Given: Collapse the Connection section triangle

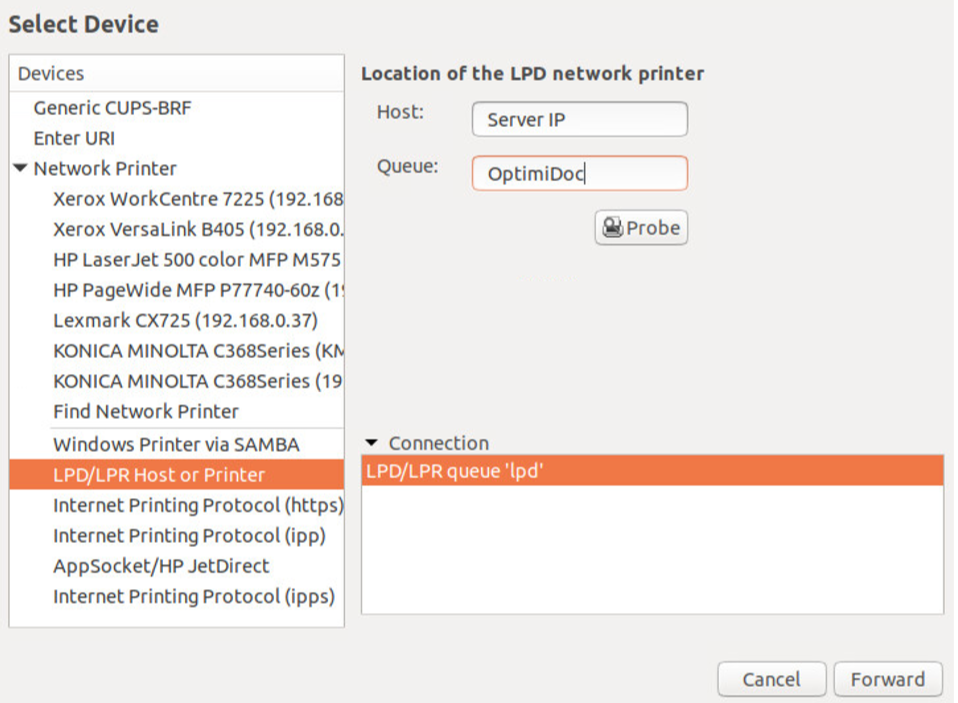Looking at the screenshot, I should [x=373, y=443].
